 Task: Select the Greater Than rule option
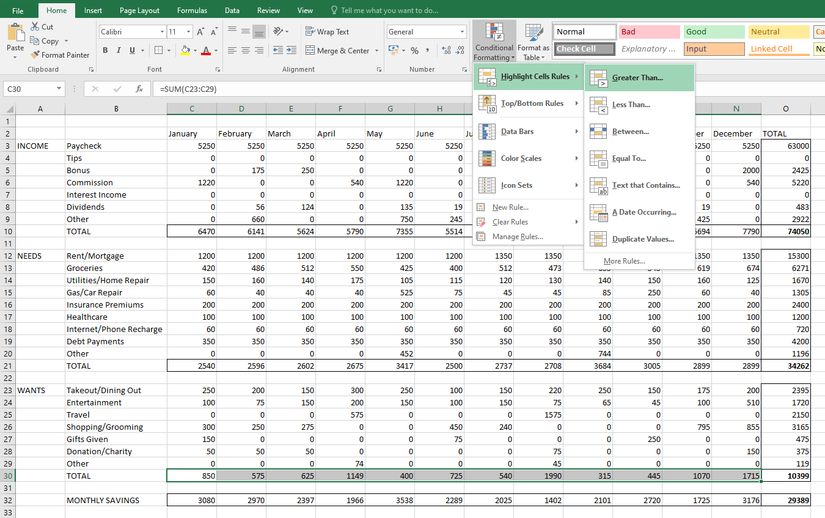637,78
